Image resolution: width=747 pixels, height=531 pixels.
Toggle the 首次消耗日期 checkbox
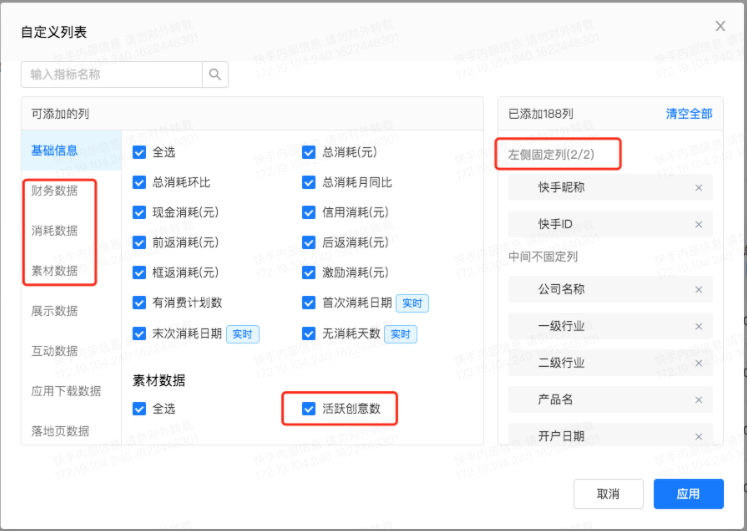(309, 303)
